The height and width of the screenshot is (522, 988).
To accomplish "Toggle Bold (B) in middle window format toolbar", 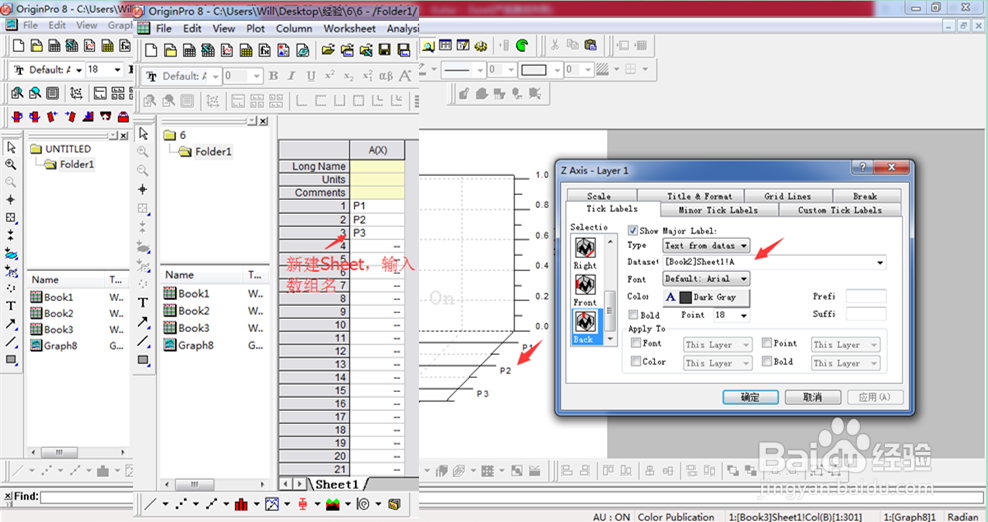I will tap(273, 76).
